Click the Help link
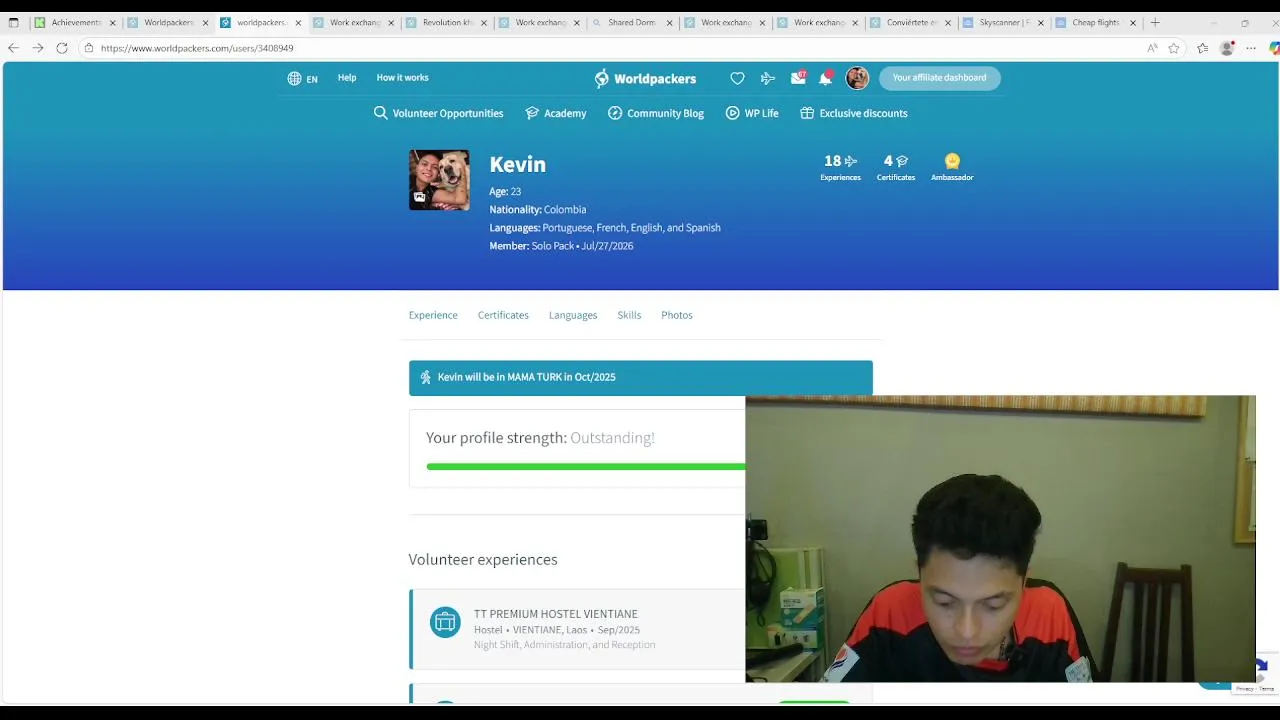 347,78
